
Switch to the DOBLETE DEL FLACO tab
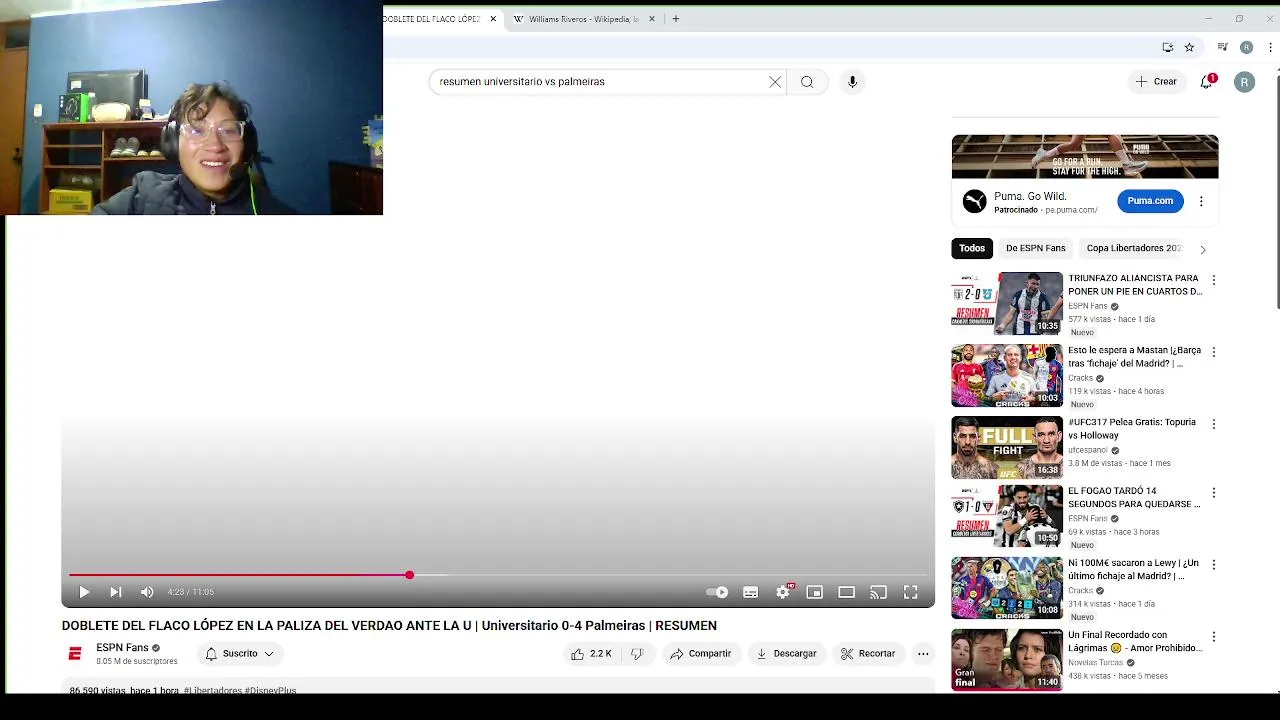click(431, 19)
